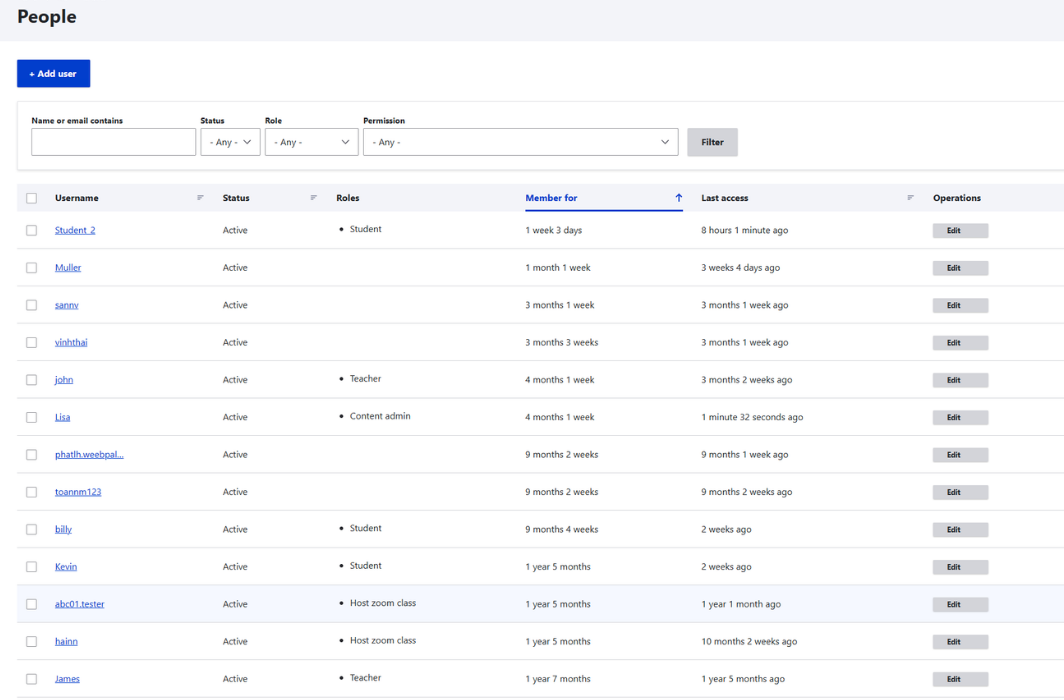Click the Add user button
Viewport: 1064px width, 700px height.
click(x=53, y=74)
